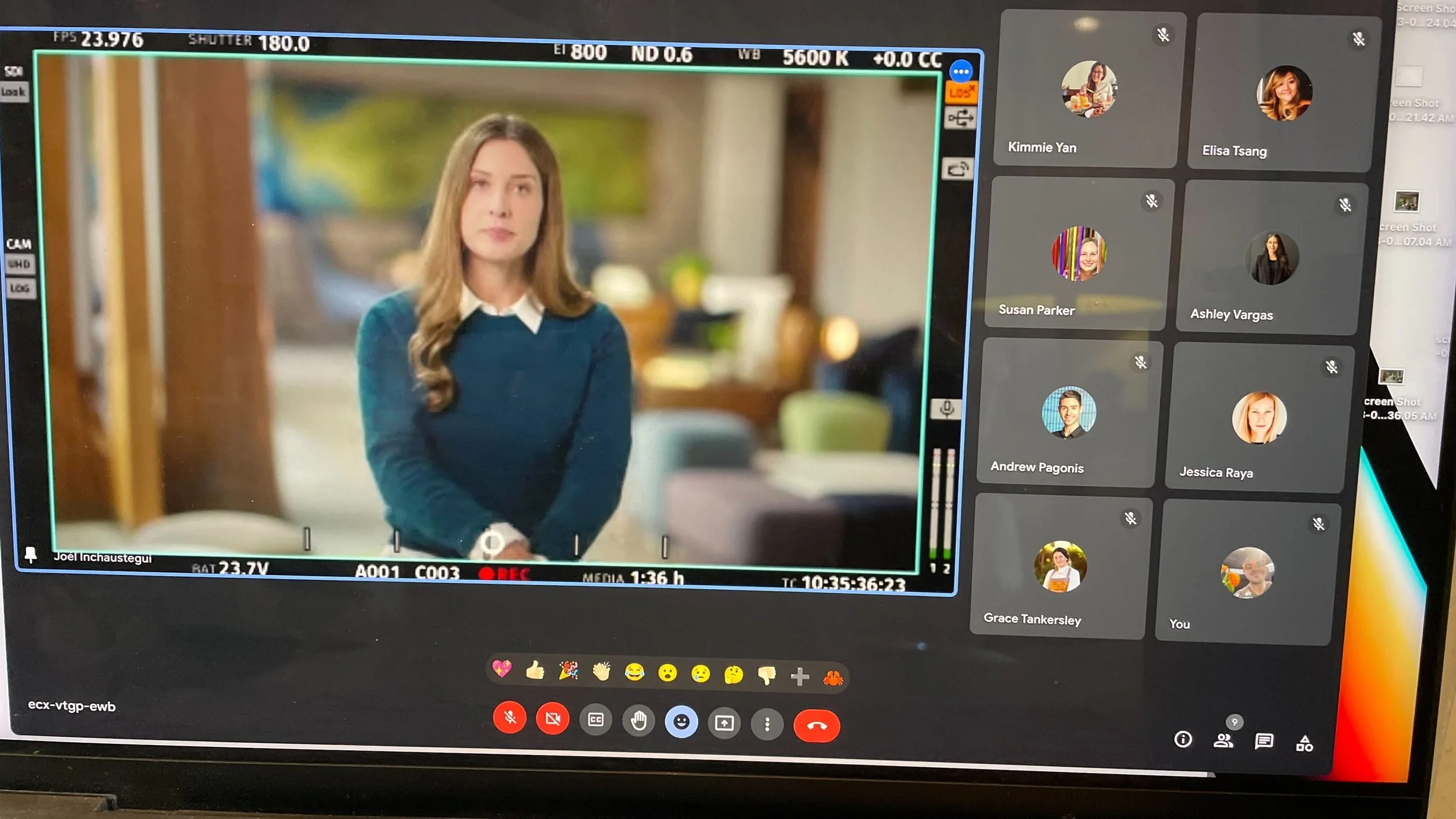Open the meeting details info icon
The height and width of the screenshot is (819, 1456).
(1183, 739)
